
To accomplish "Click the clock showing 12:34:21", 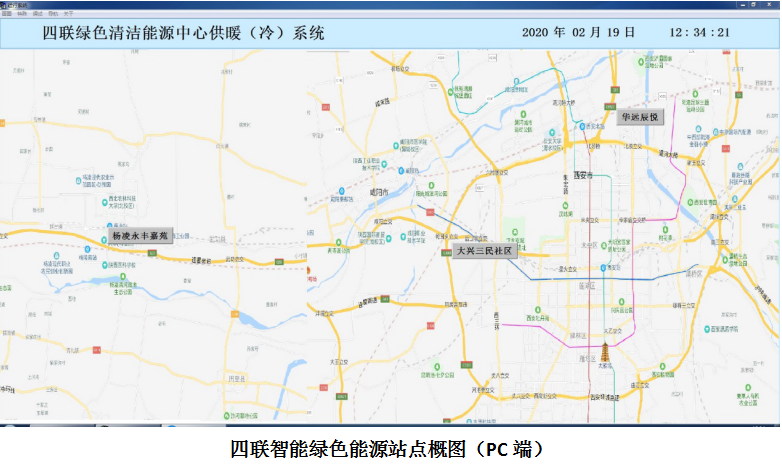I will 699,32.
